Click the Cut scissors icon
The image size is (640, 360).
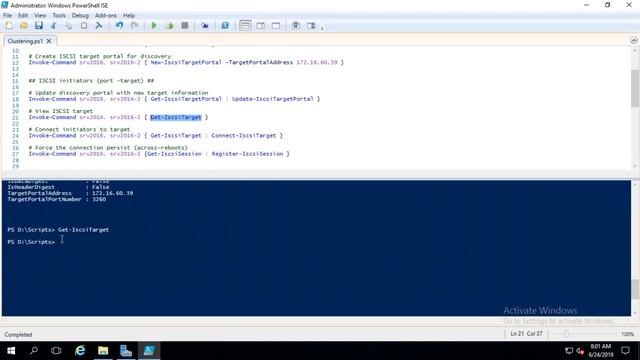[x=53, y=26]
